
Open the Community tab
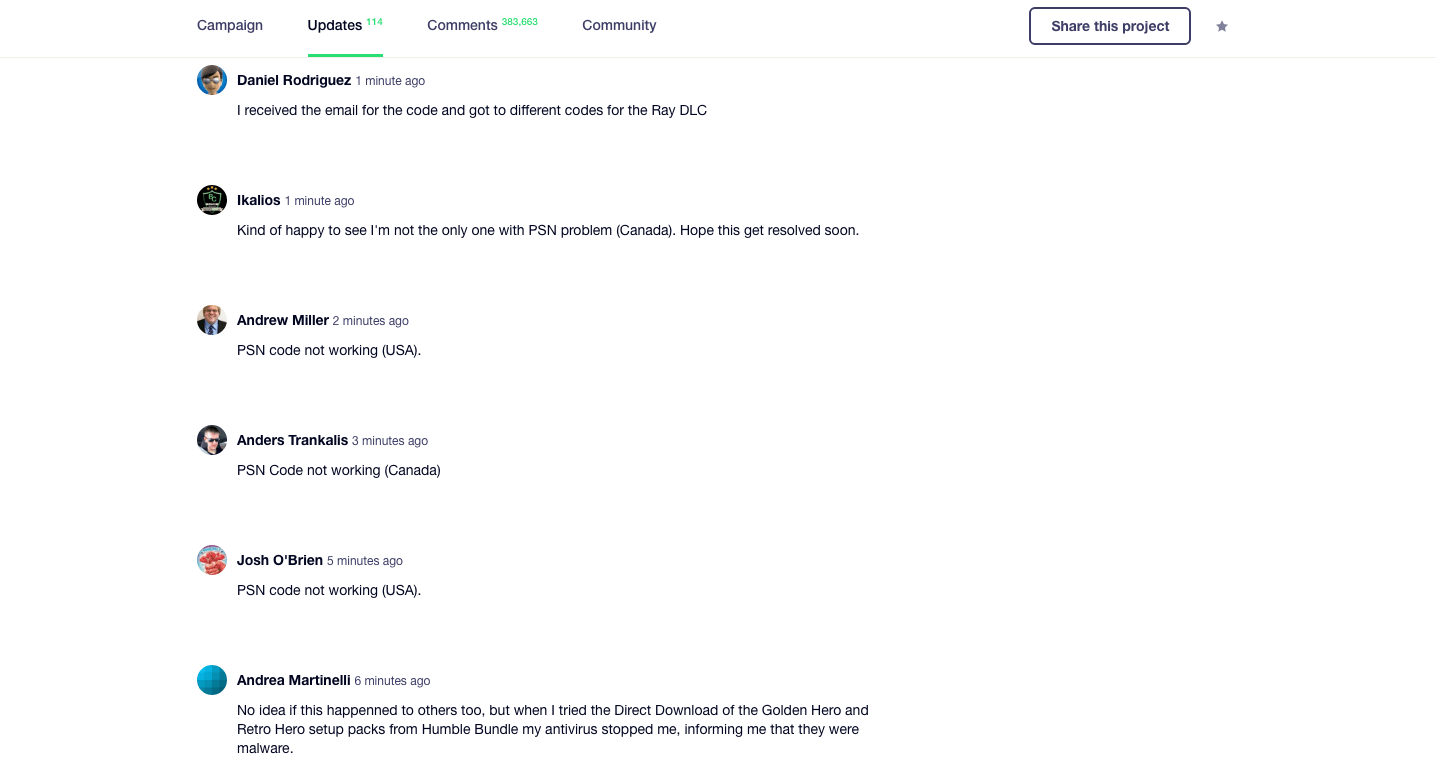[619, 25]
